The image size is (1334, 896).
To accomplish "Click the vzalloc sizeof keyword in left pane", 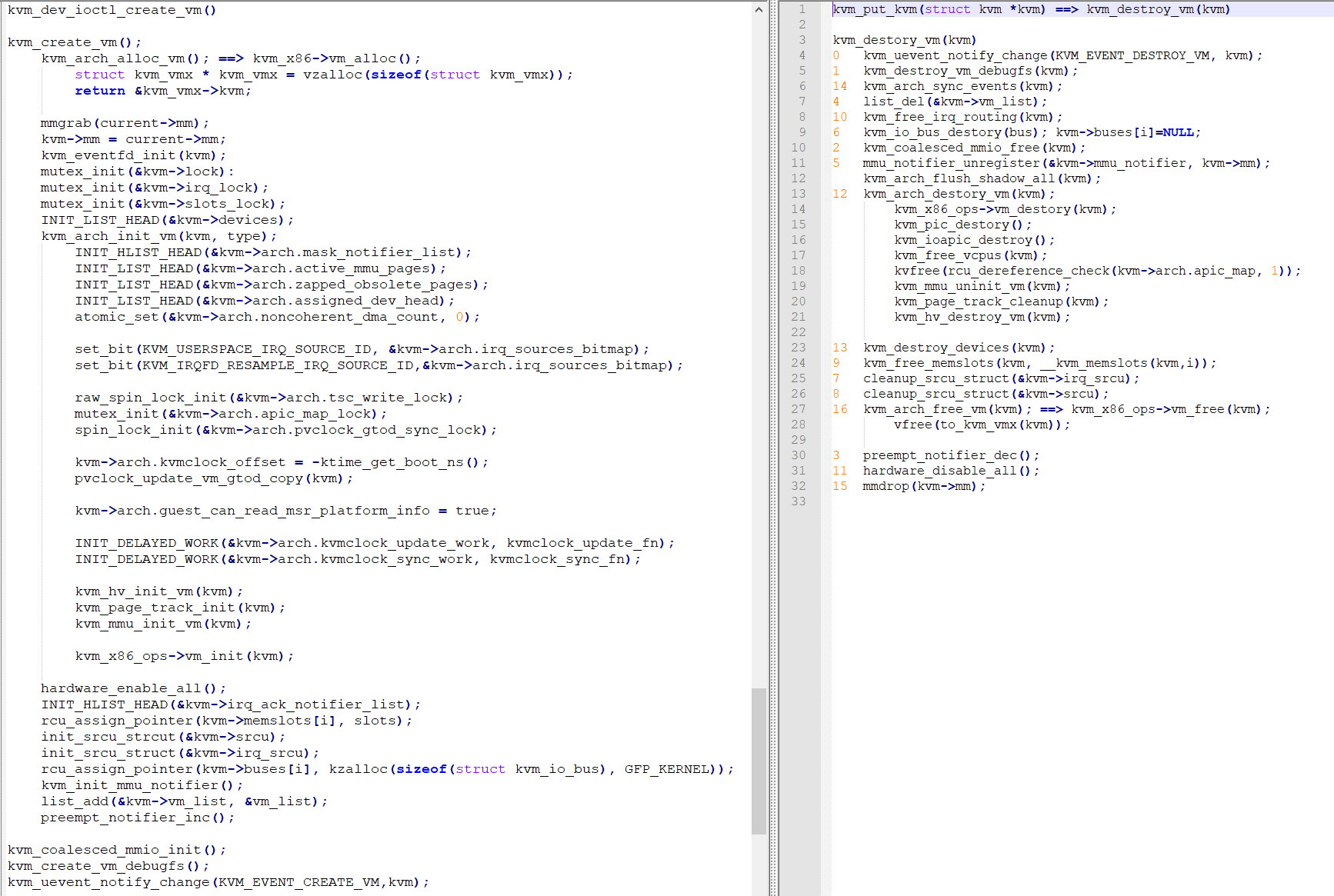I will point(395,75).
